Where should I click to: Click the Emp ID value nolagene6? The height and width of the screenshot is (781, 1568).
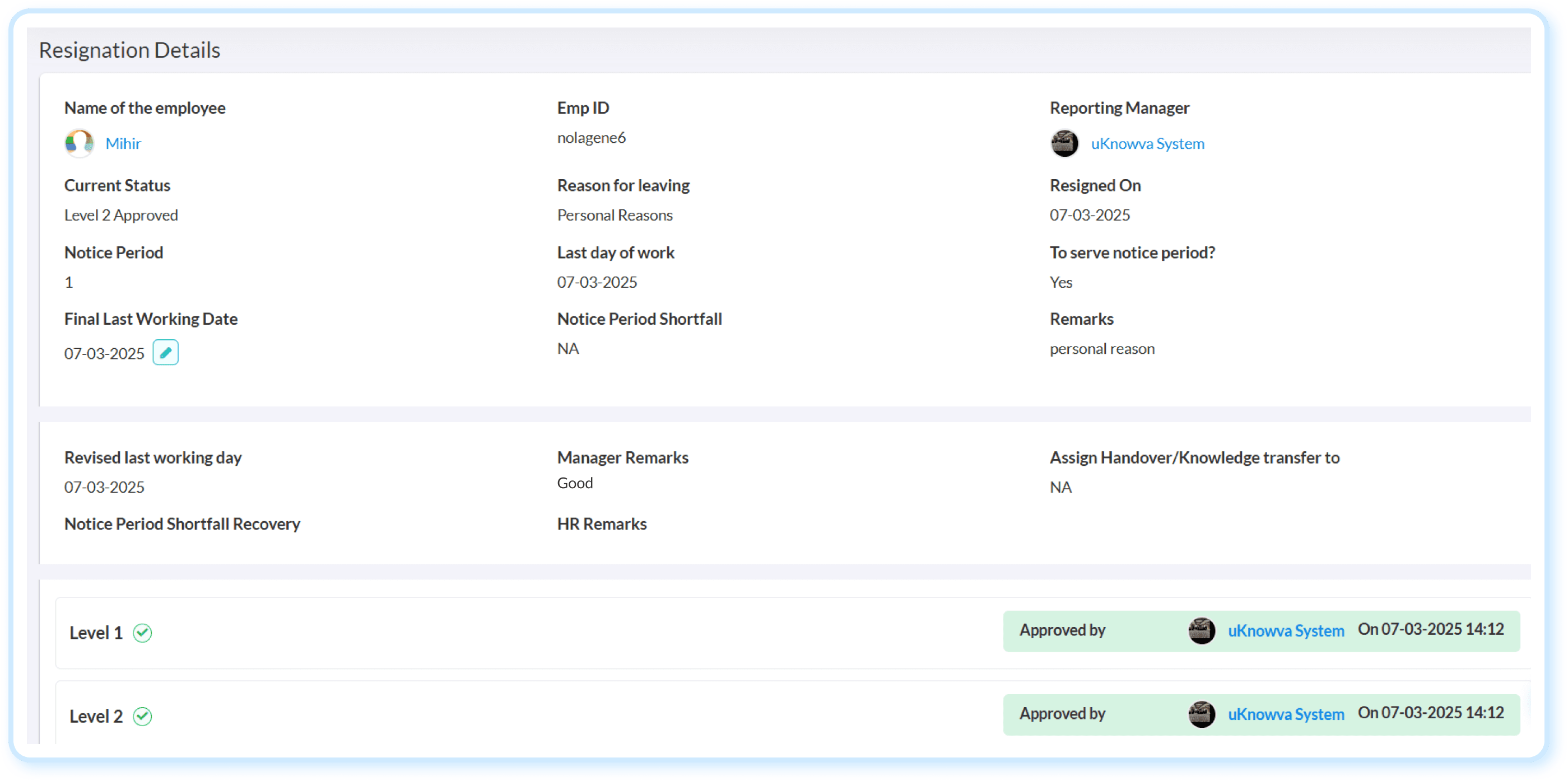[x=591, y=138]
